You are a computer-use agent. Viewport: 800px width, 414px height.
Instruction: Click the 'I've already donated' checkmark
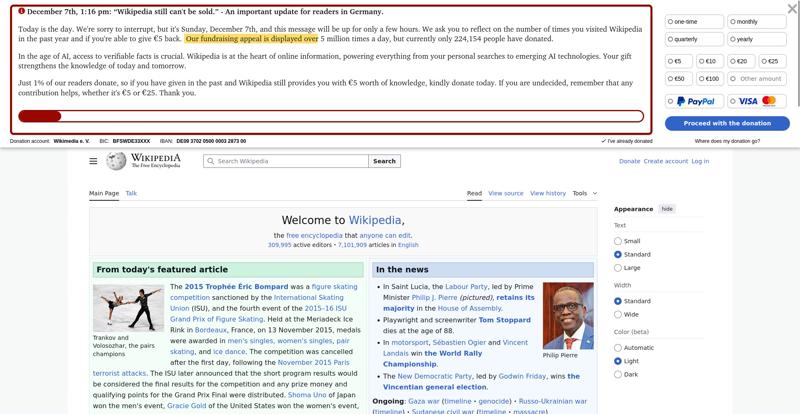[603, 141]
